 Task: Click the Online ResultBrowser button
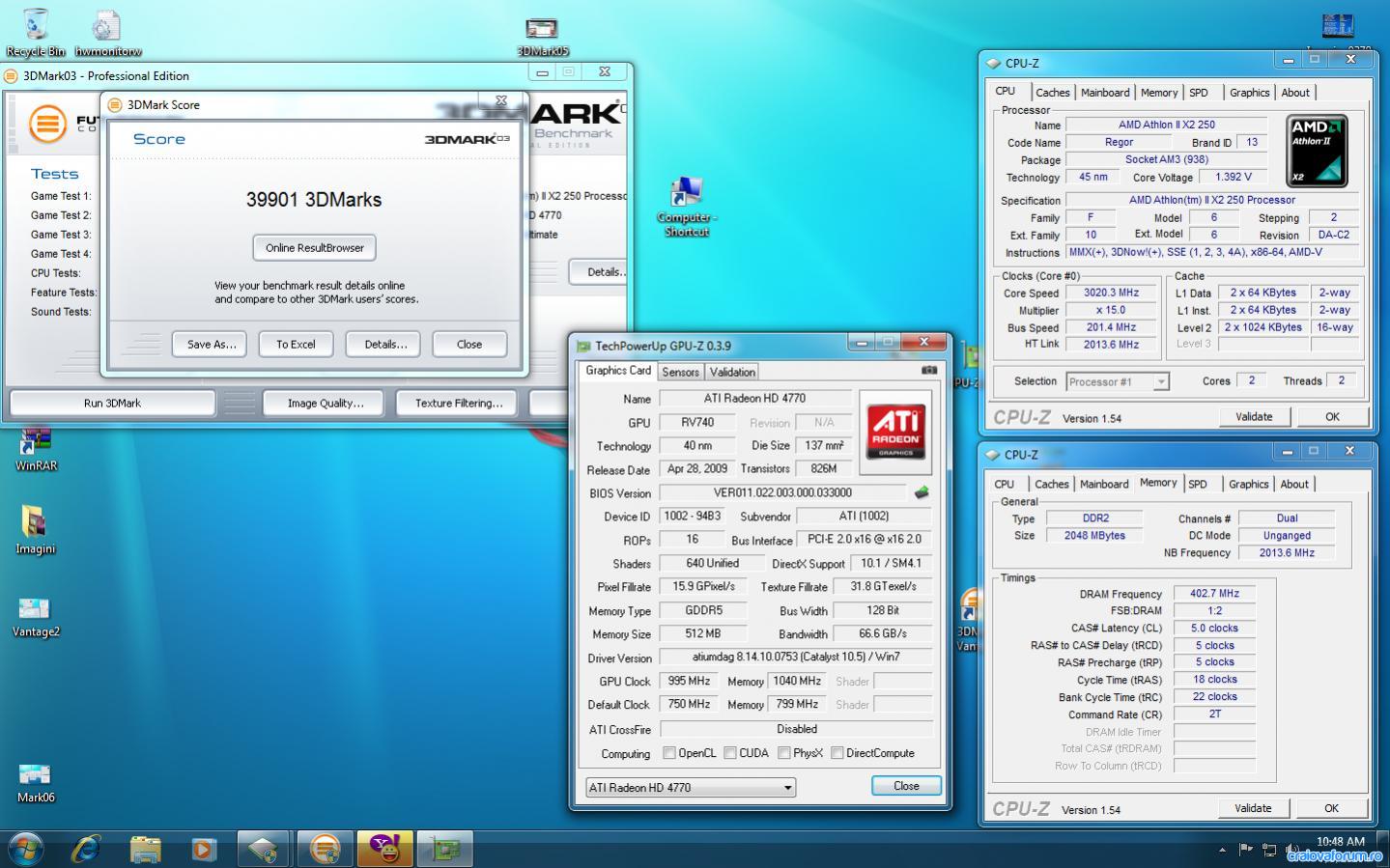click(x=315, y=248)
